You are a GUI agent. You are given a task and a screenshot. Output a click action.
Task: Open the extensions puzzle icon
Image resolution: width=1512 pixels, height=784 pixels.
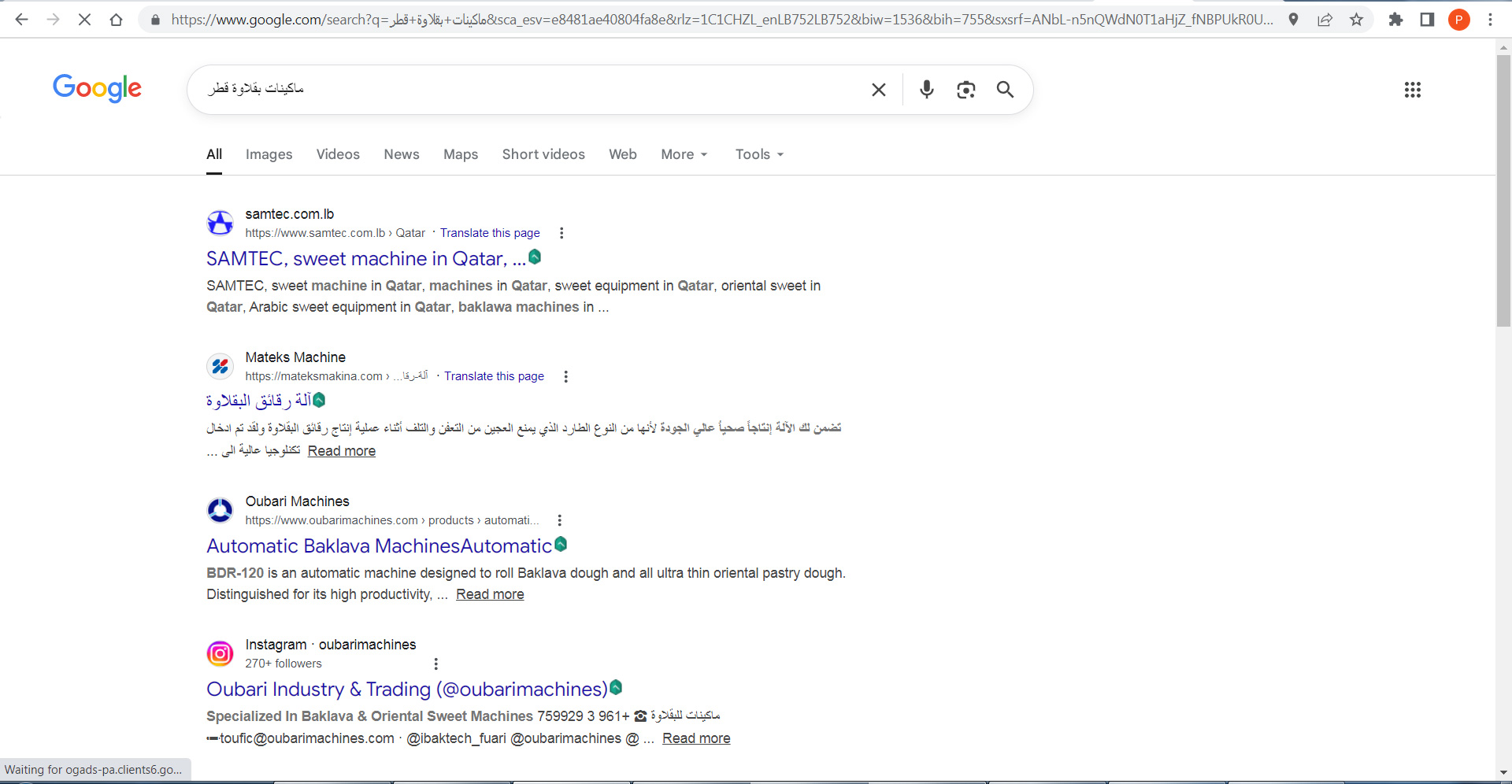coord(1395,20)
